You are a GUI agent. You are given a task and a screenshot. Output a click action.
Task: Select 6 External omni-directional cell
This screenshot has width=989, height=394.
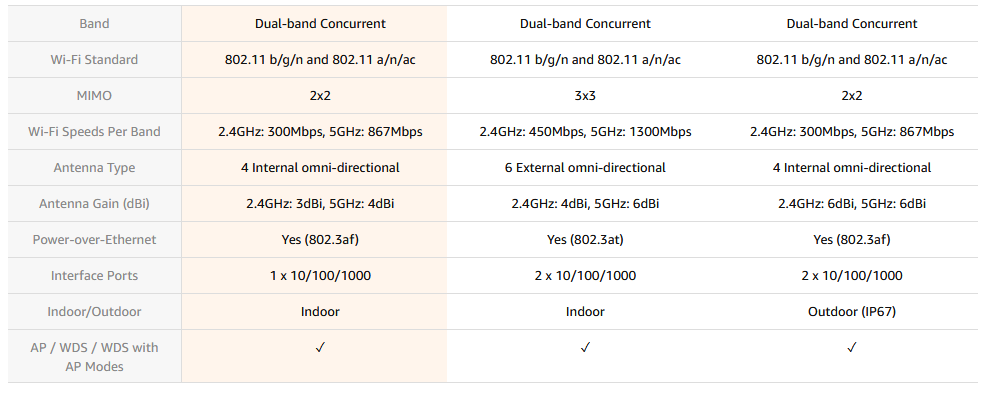tap(585, 168)
